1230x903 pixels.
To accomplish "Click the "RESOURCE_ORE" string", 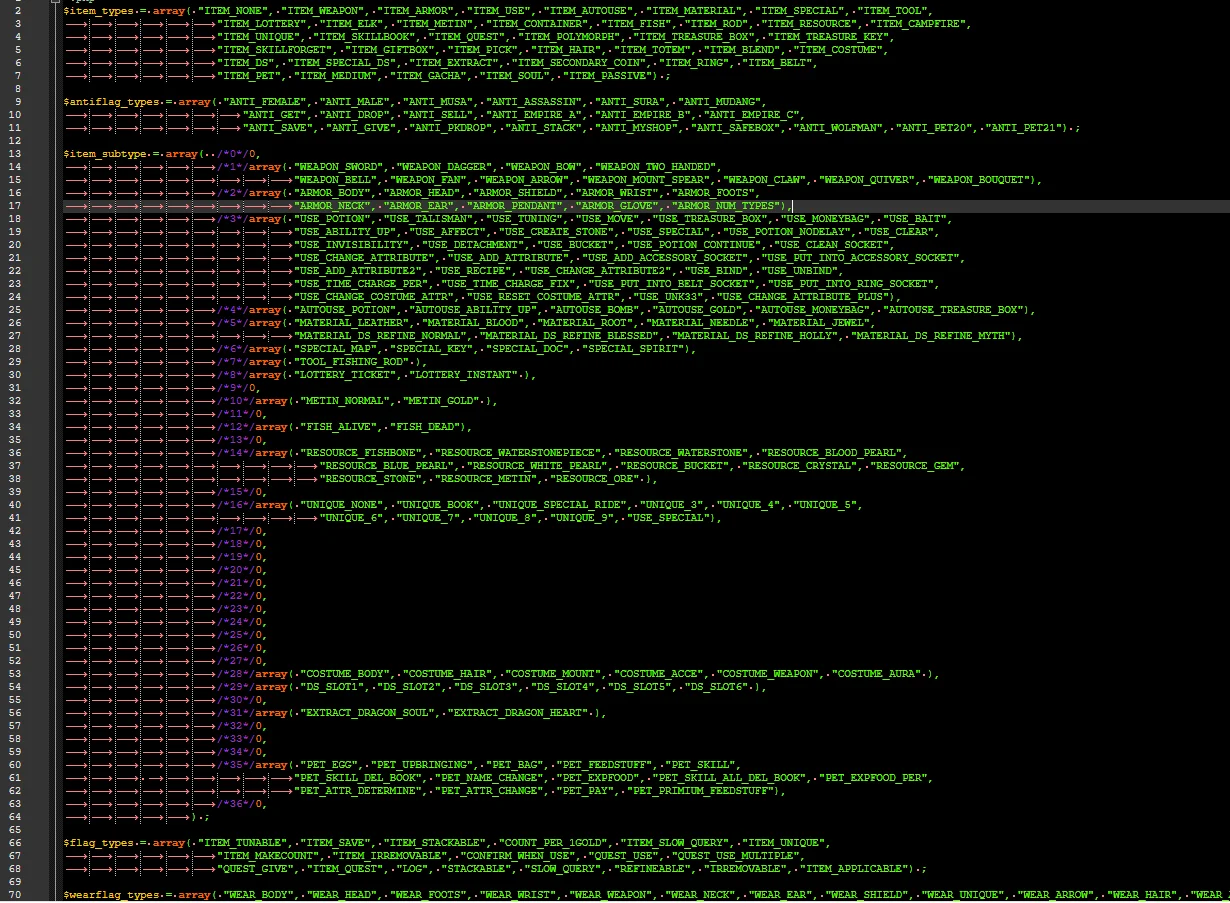I will (594, 478).
